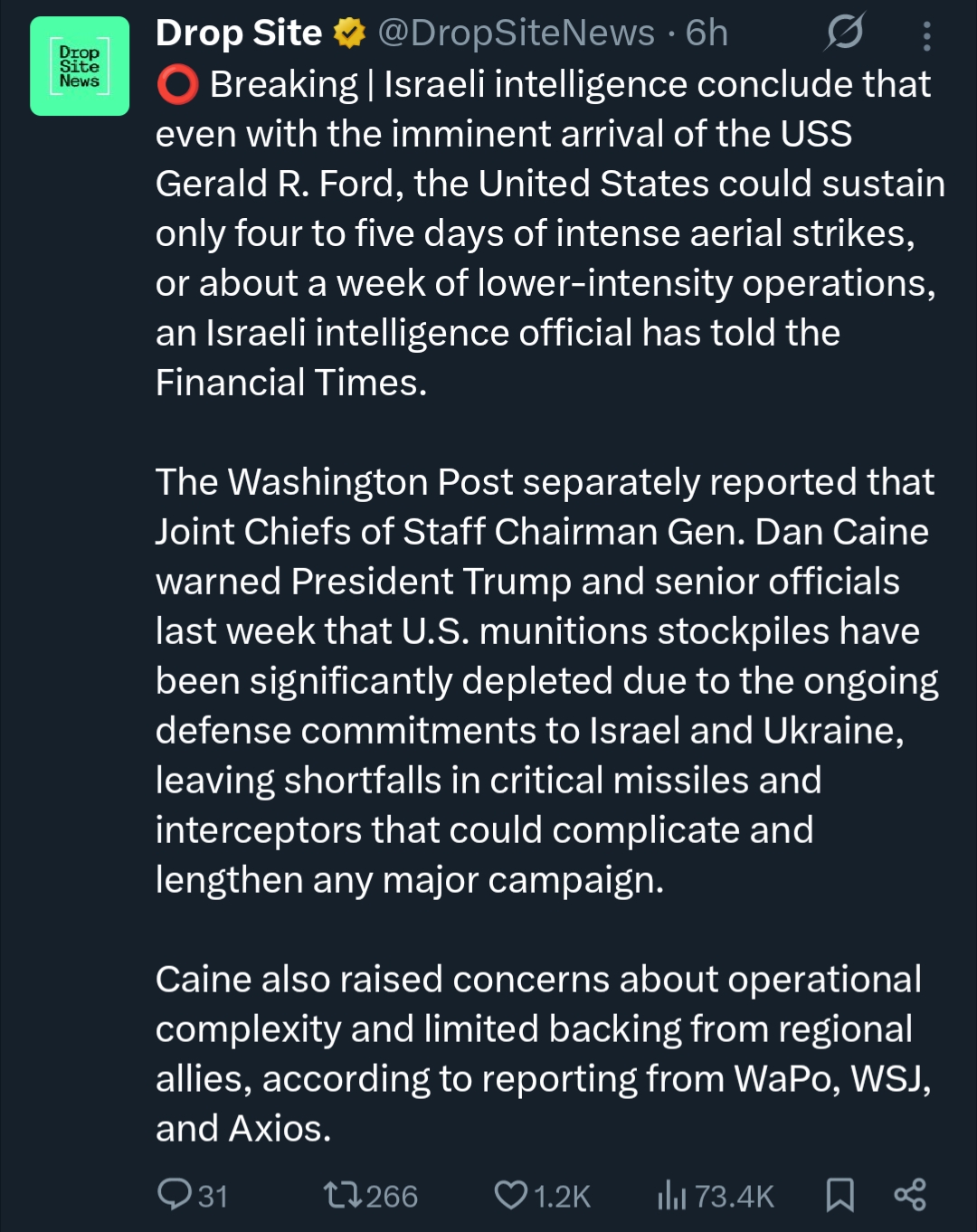Open the three-dot more options menu

(x=926, y=35)
